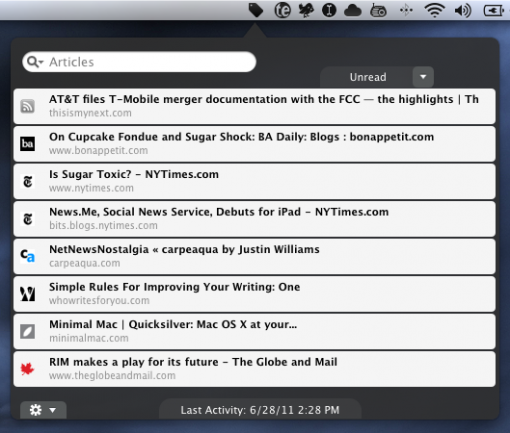
Task: Click the www.nytimes.com source text
Action: [x=91, y=188]
